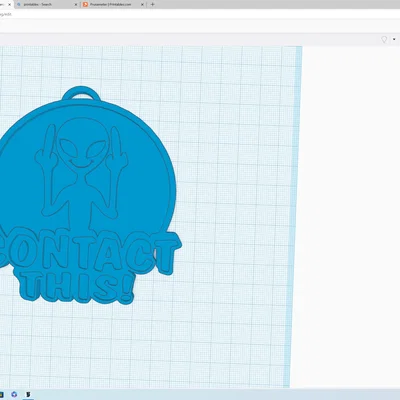This screenshot has height=400, width=400.
Task: Close the active editor tab
Action: (10, 5)
